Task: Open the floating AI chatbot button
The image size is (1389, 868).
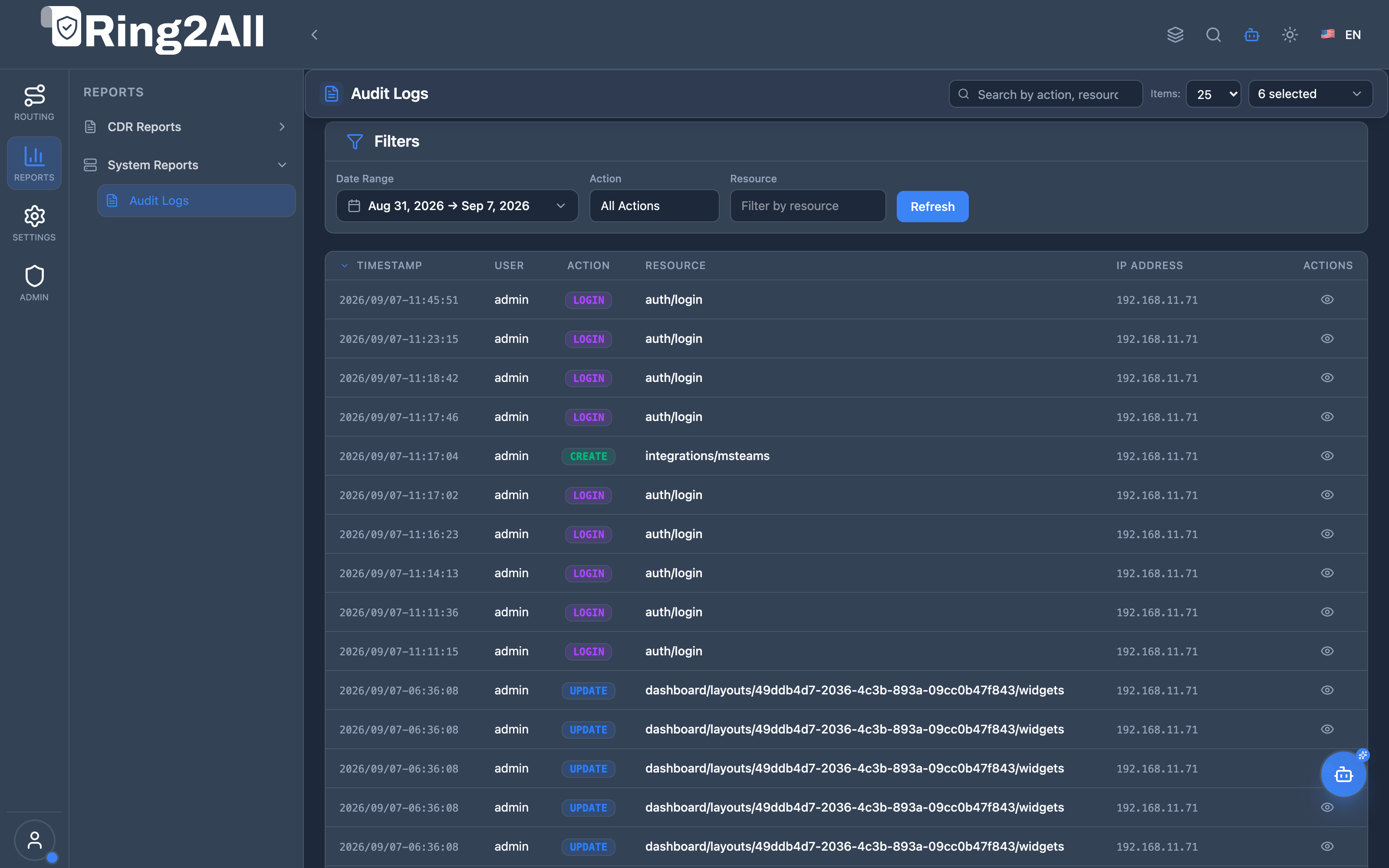Action: pyautogui.click(x=1343, y=774)
